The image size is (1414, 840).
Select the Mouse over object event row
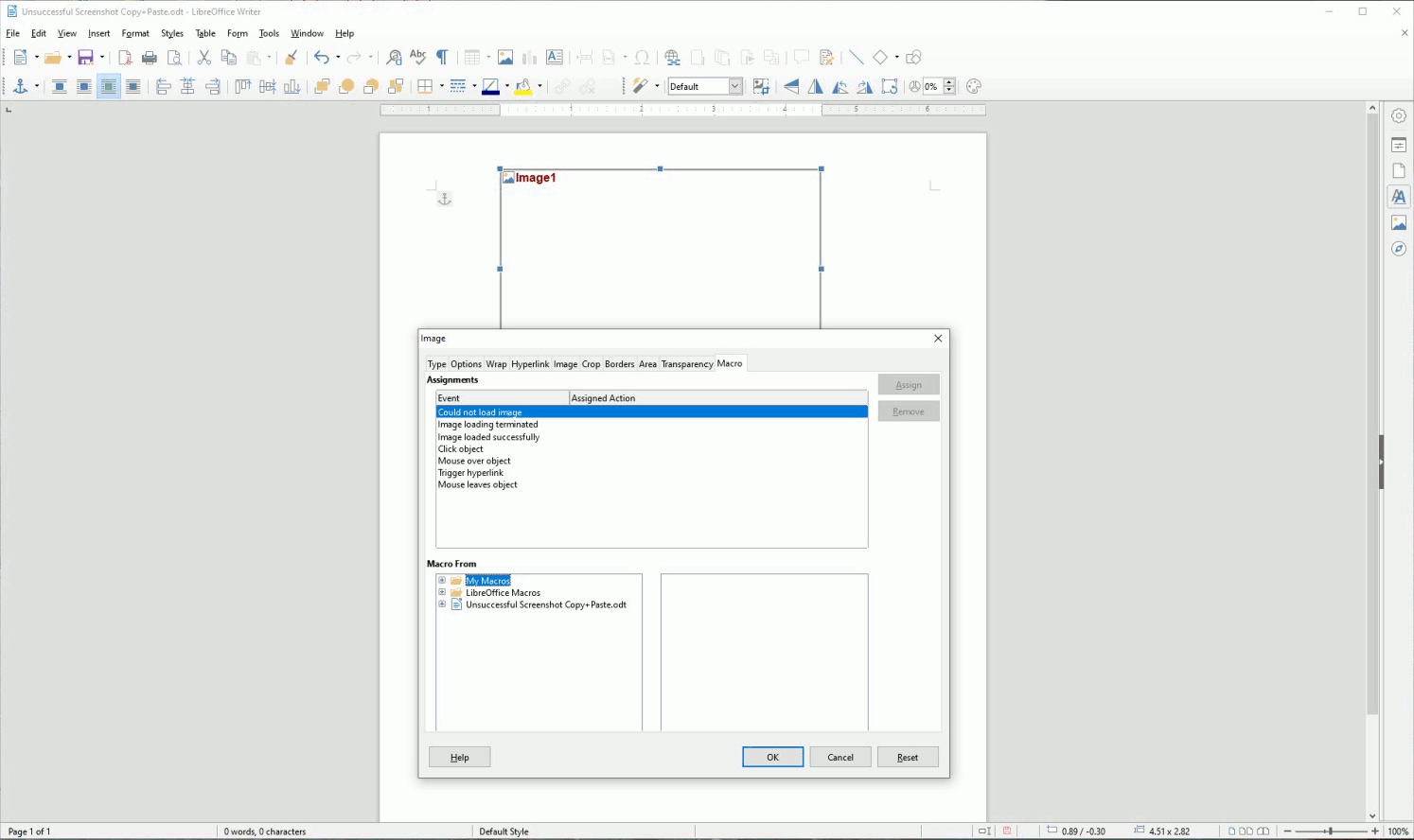coord(651,462)
